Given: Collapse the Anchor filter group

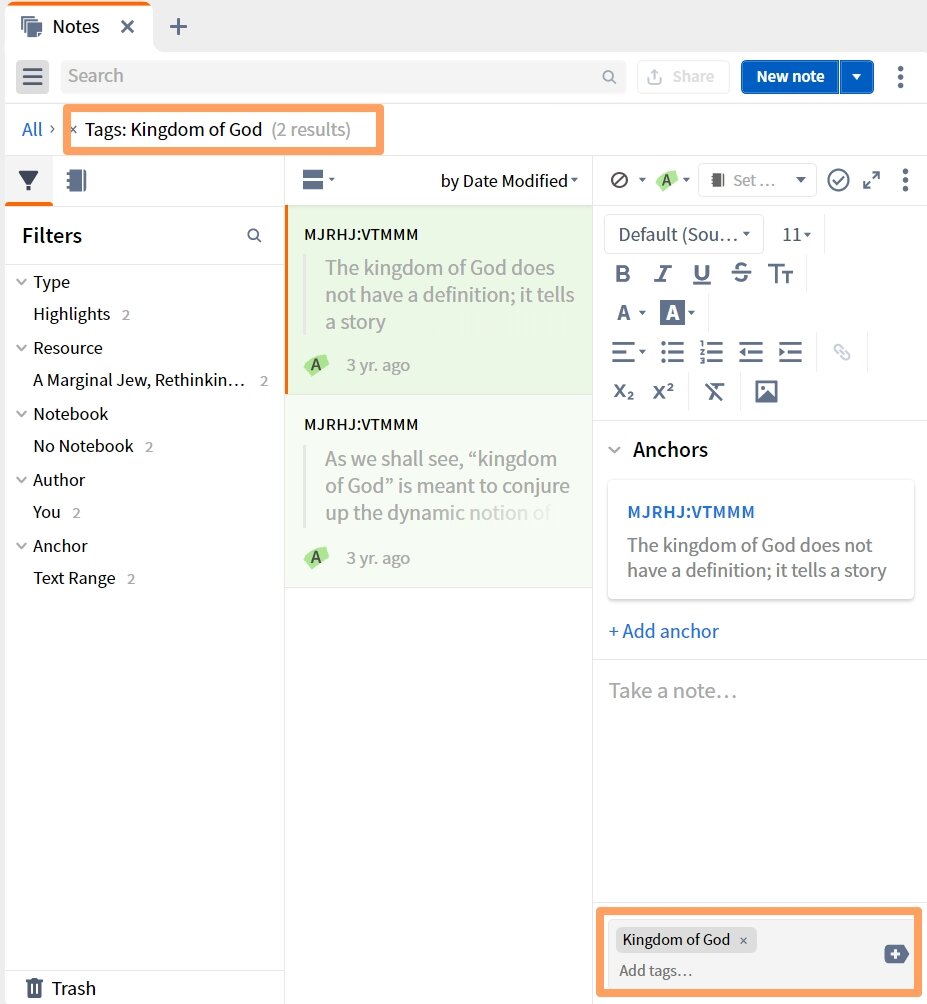Looking at the screenshot, I should [x=21, y=546].
